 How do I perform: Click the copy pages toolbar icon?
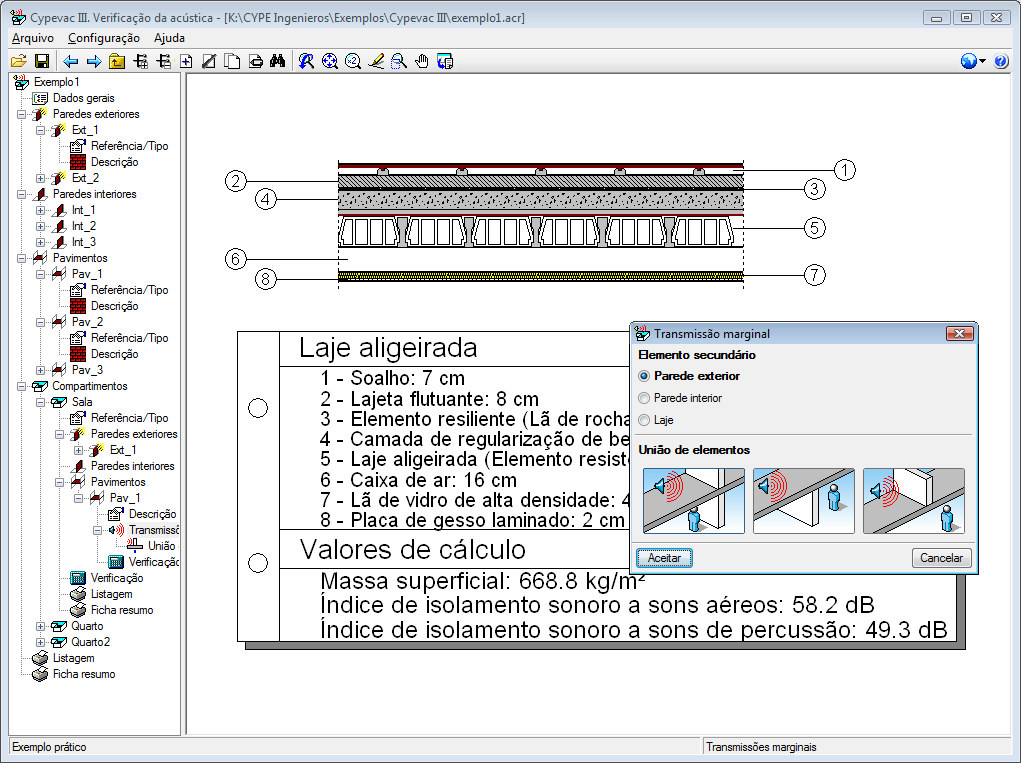[x=232, y=61]
